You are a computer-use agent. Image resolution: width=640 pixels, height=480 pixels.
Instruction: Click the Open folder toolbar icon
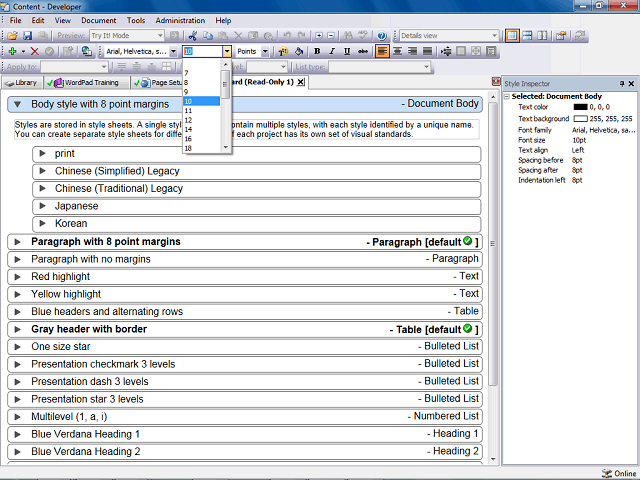point(12,36)
